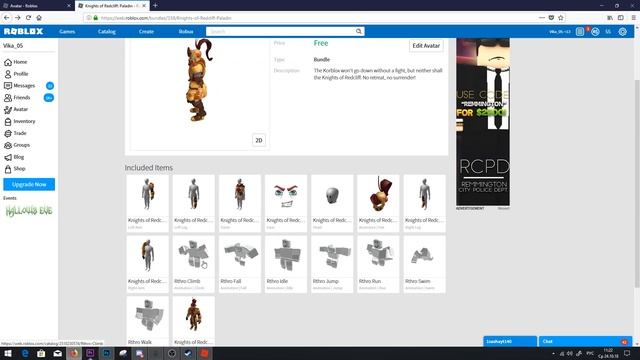Click the page vertical scrollbar
Screen dimensions: 640x360
pos(637,184)
